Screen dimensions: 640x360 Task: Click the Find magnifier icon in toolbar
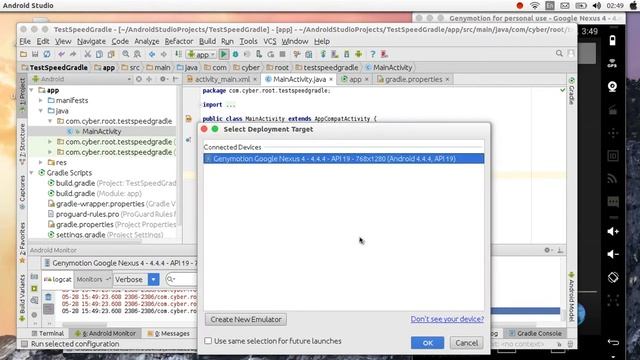tap(126, 54)
